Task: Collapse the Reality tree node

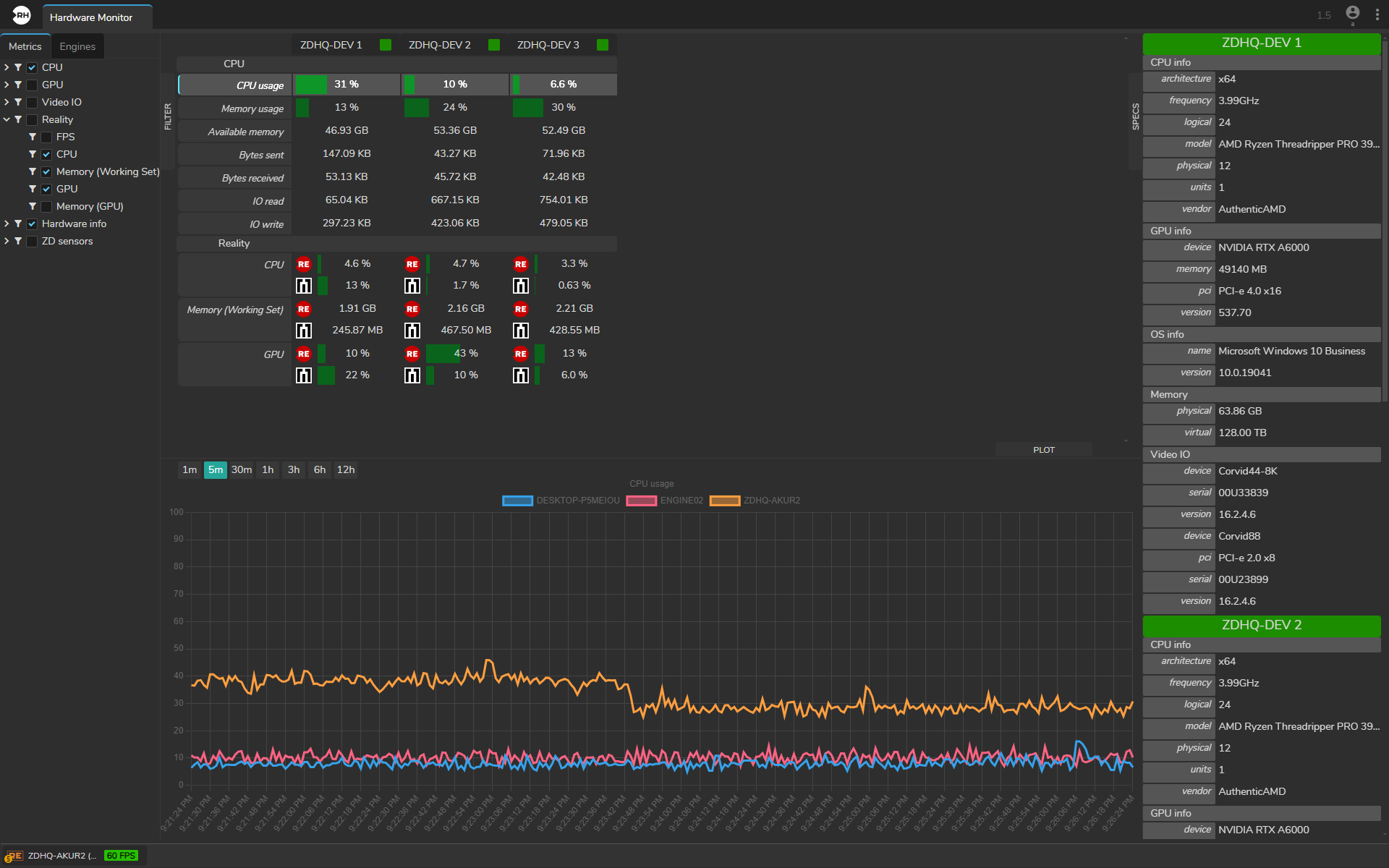Action: point(7,119)
